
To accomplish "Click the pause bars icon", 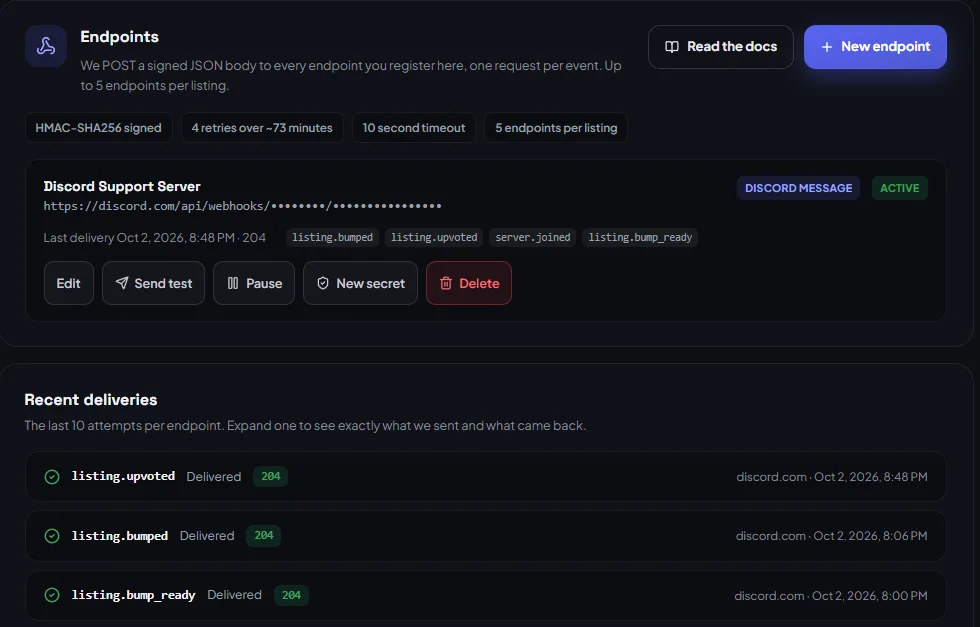I will tap(232, 283).
